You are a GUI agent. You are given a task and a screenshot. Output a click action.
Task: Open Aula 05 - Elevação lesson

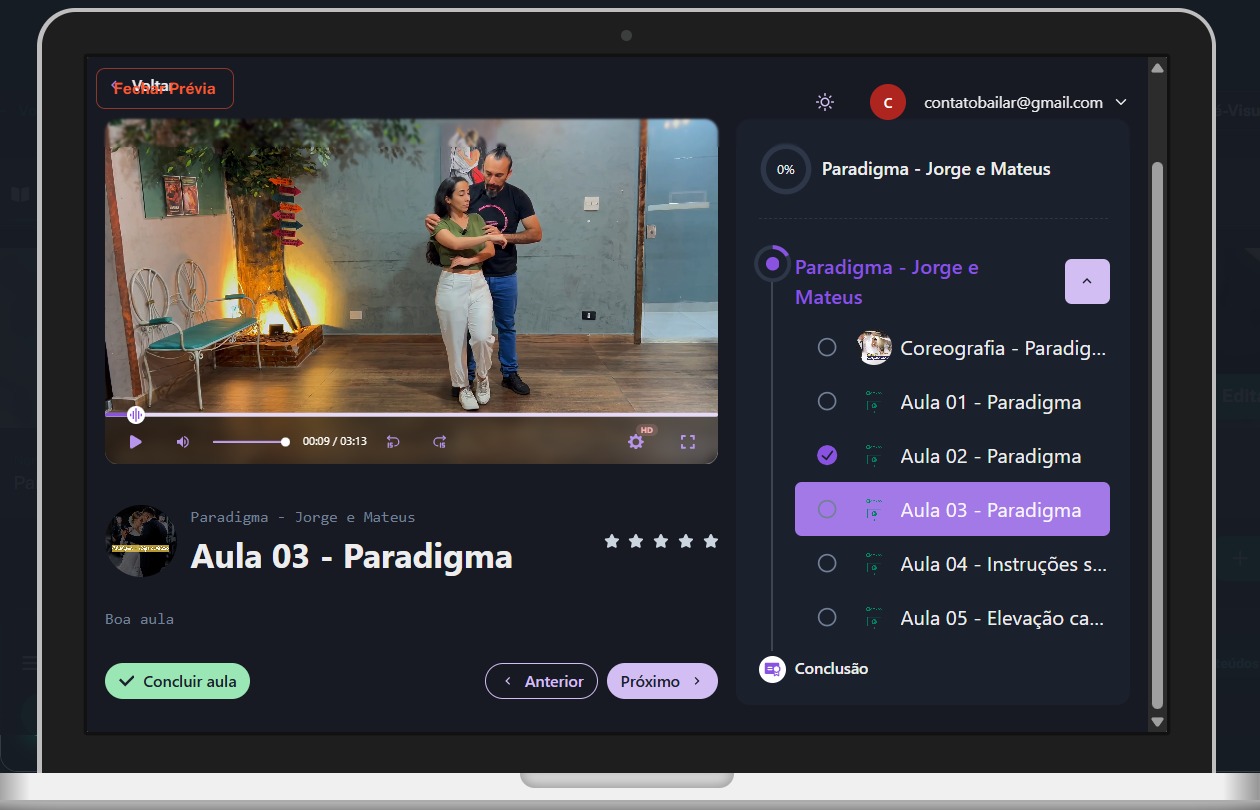[x=1001, y=618]
